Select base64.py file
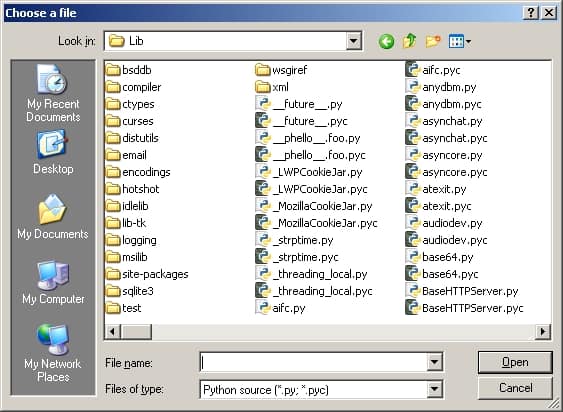This screenshot has height=412, width=563. (439, 257)
